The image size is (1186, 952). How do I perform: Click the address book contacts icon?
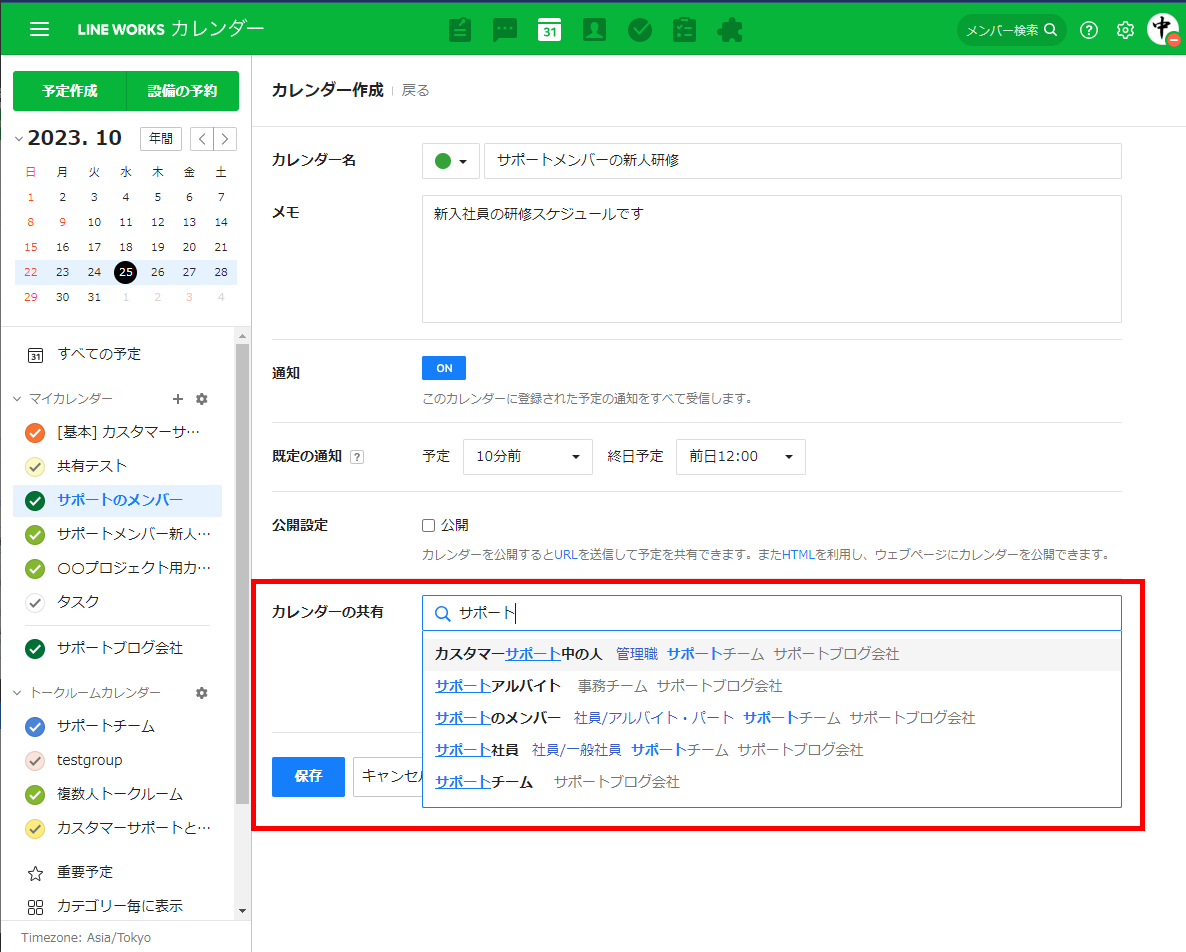(x=594, y=30)
